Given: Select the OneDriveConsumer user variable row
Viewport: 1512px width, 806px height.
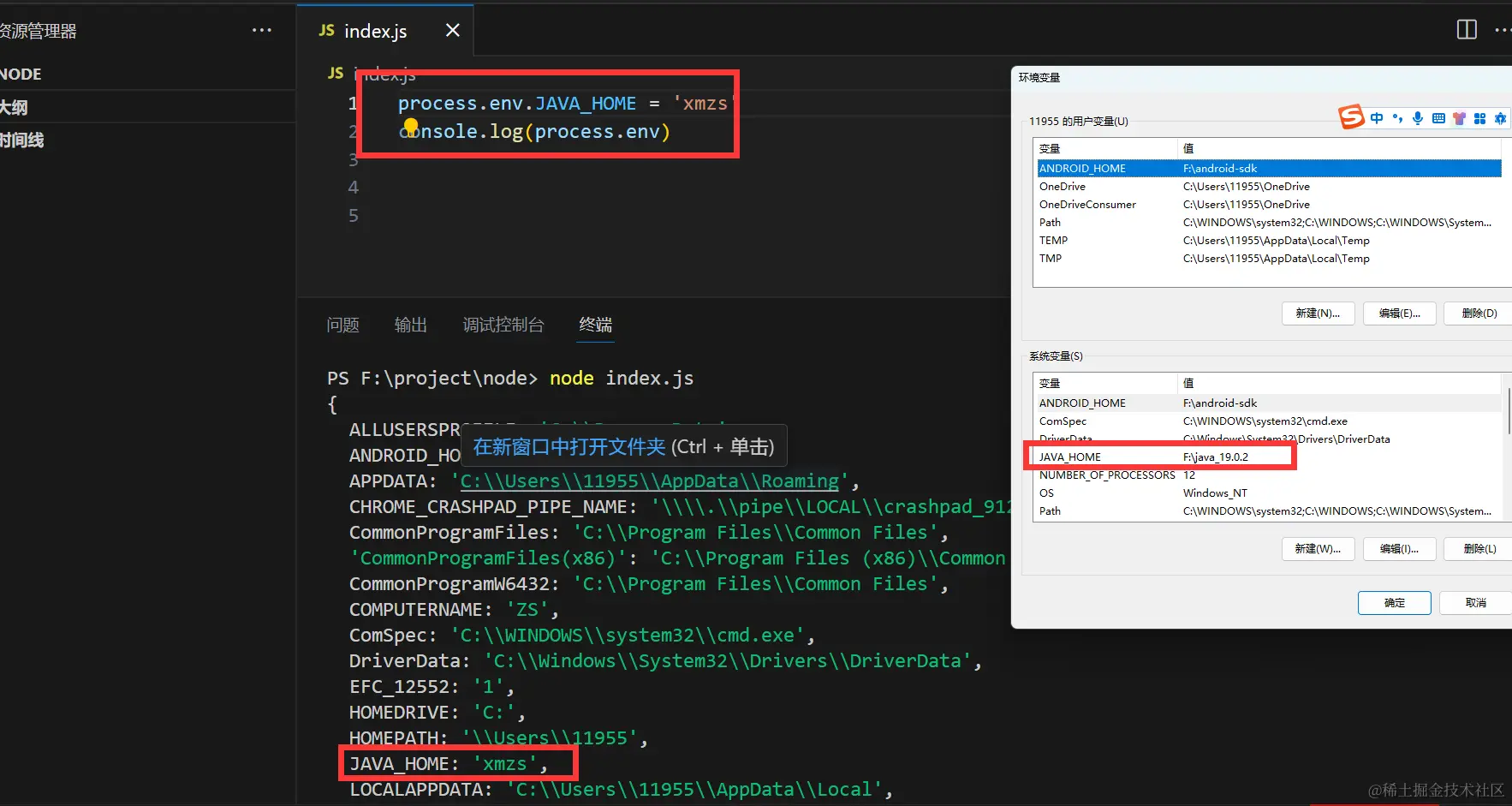Looking at the screenshot, I should (x=1269, y=205).
